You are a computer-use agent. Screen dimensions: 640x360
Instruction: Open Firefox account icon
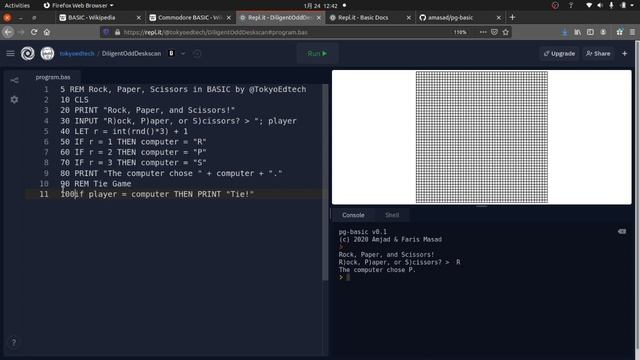point(603,32)
